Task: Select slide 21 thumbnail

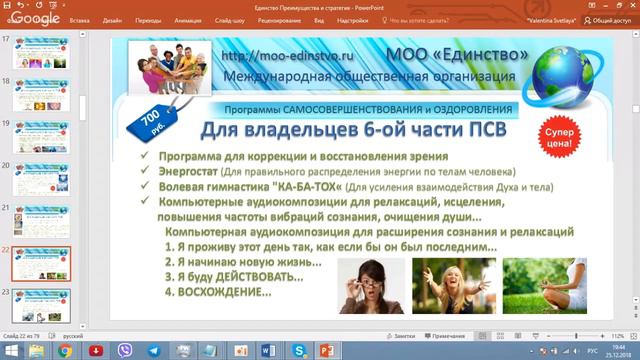Action: [x=41, y=222]
